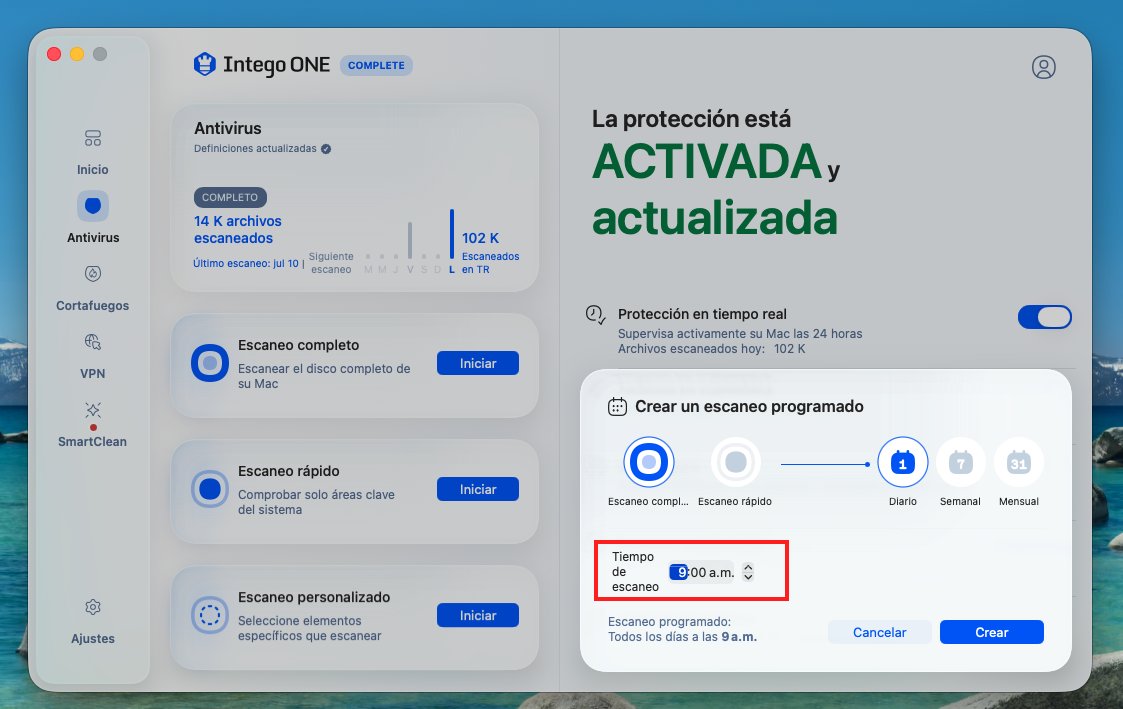Image resolution: width=1123 pixels, height=709 pixels.
Task: Select Diario daily frequency
Action: 902,462
